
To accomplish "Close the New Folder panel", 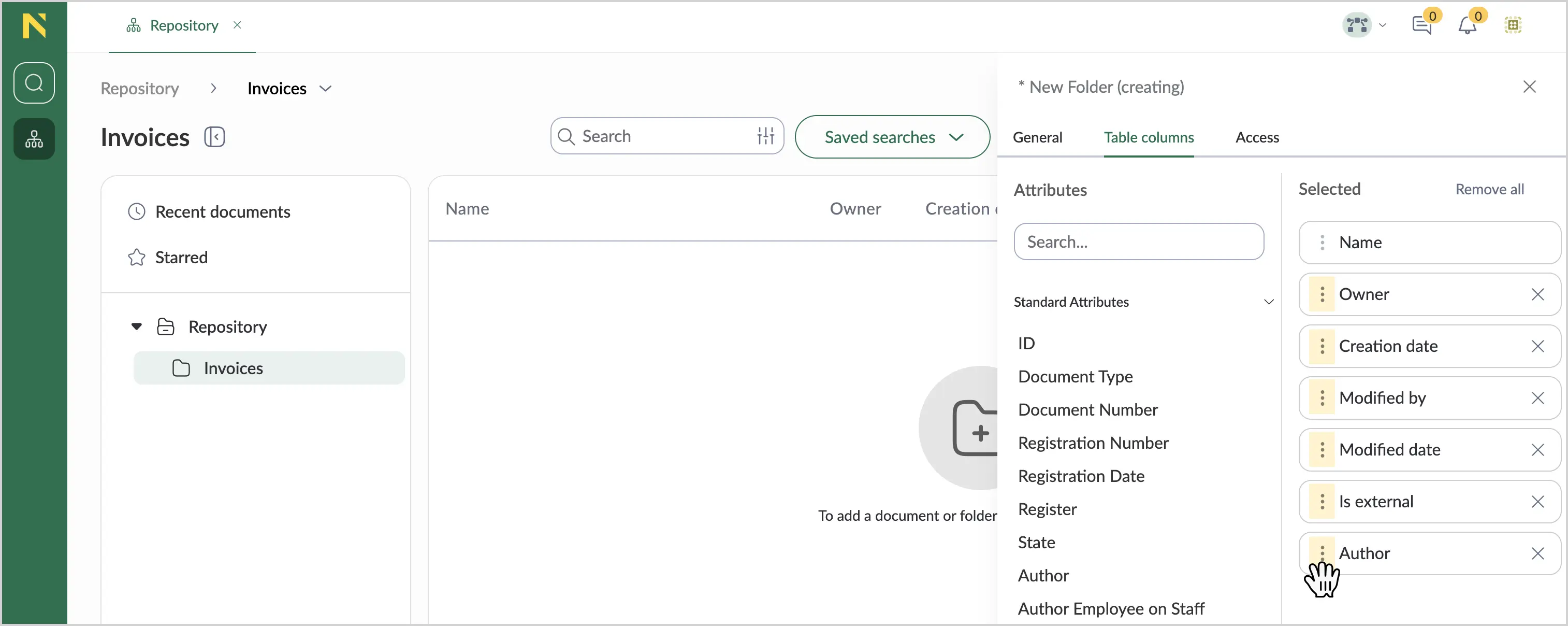I will pyautogui.click(x=1530, y=87).
